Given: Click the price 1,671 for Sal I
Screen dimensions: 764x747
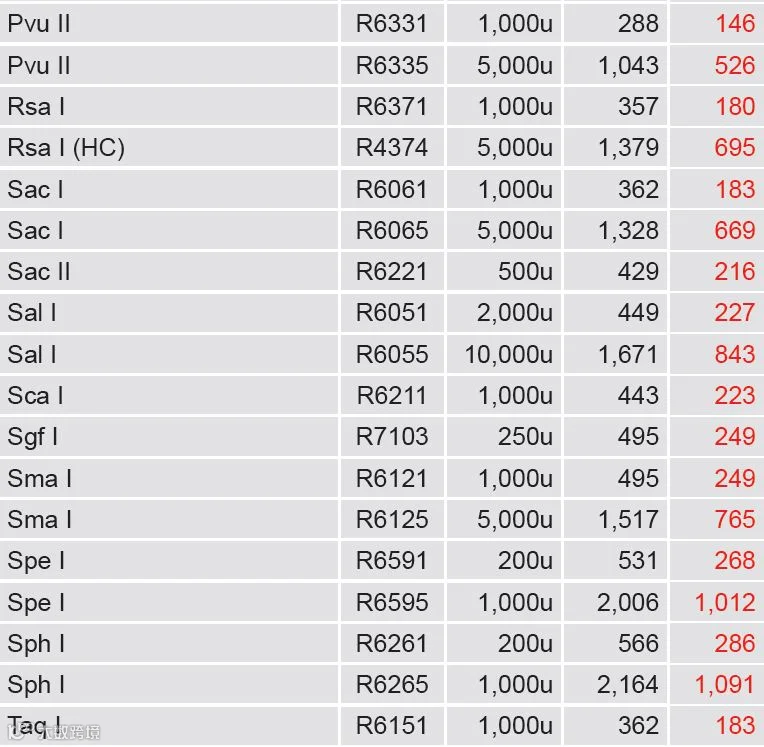Looking at the screenshot, I should point(628,354).
